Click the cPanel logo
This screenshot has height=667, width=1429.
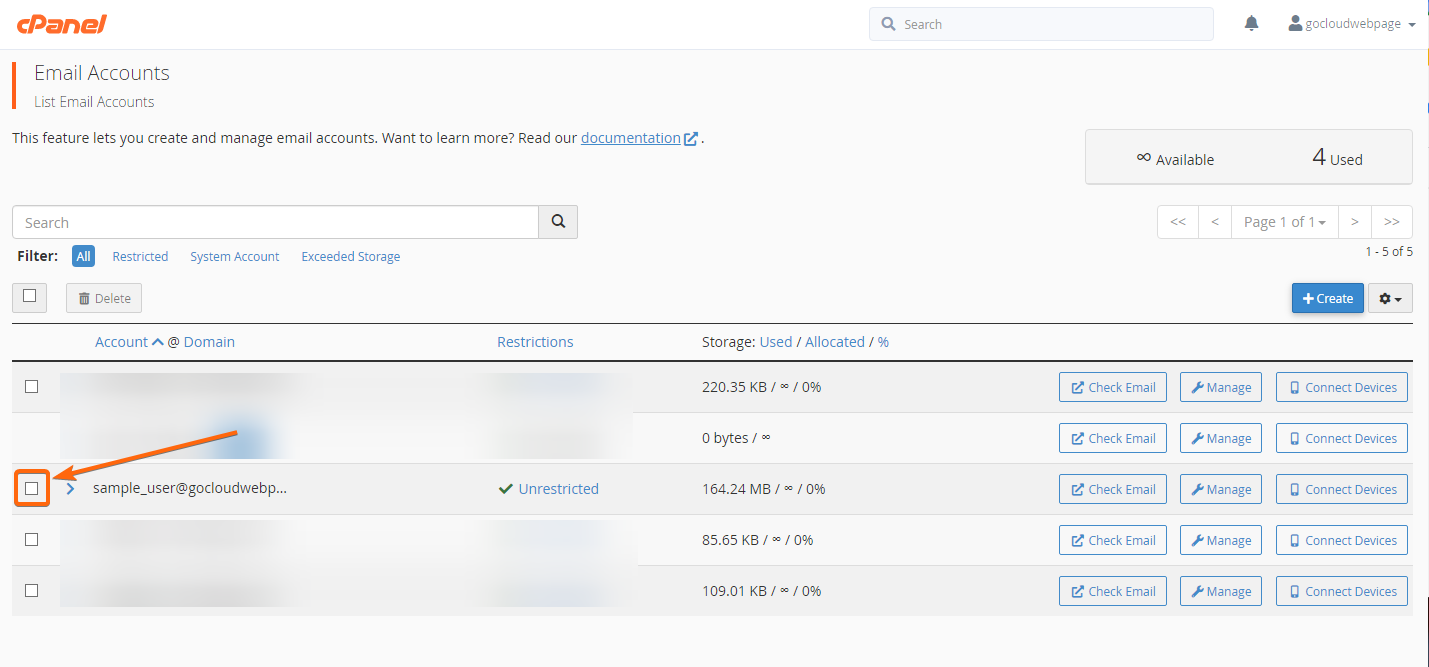pyautogui.click(x=62, y=24)
